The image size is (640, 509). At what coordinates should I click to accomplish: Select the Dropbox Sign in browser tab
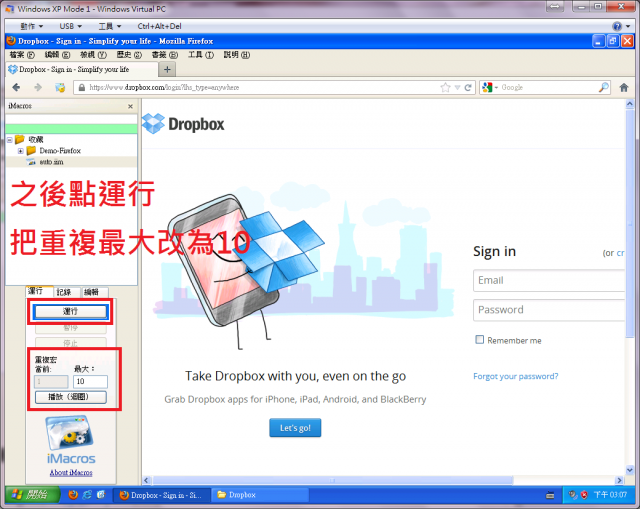(82, 69)
